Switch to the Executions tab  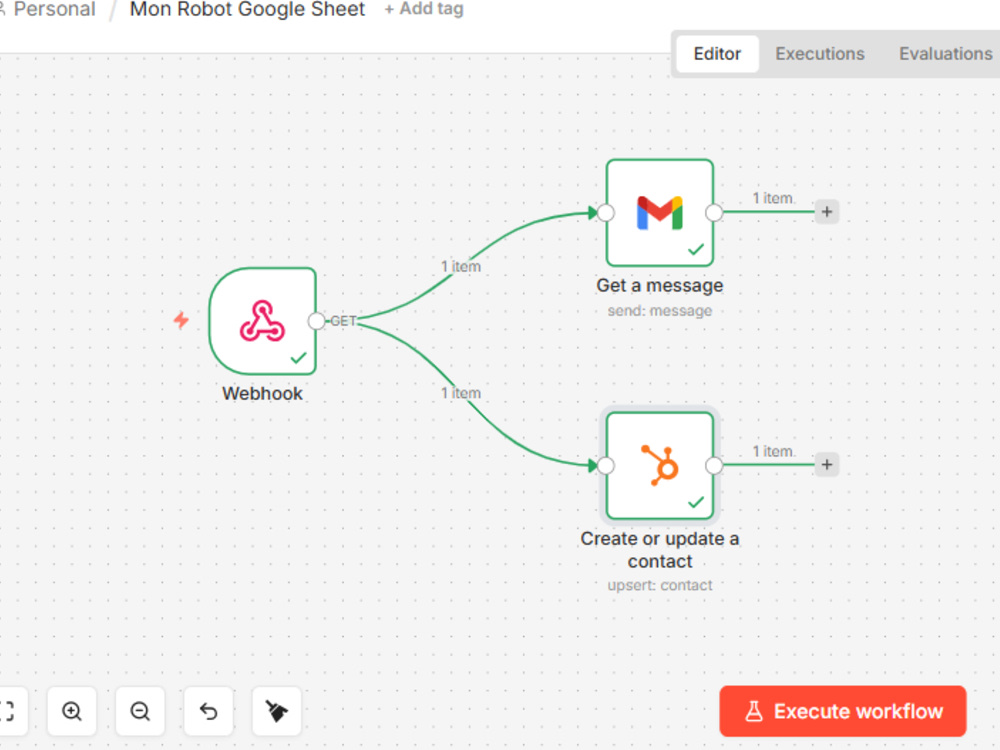tap(820, 54)
